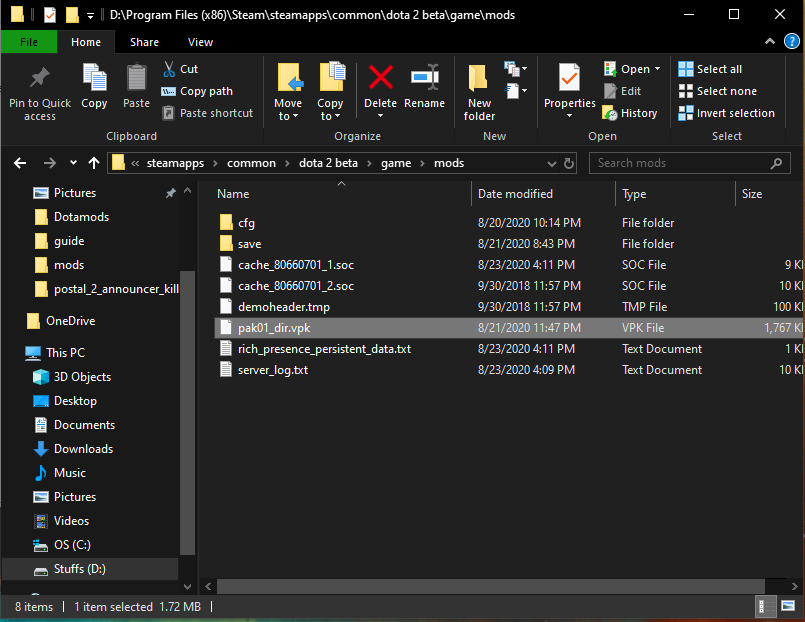805x622 pixels.
Task: Switch to the Share tab
Action: (x=144, y=42)
